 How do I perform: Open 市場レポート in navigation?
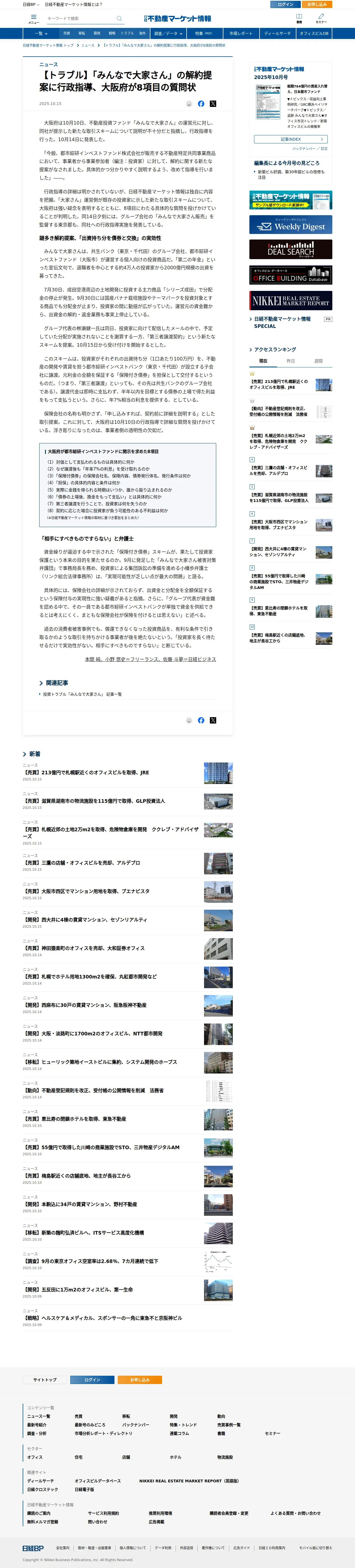tap(241, 33)
